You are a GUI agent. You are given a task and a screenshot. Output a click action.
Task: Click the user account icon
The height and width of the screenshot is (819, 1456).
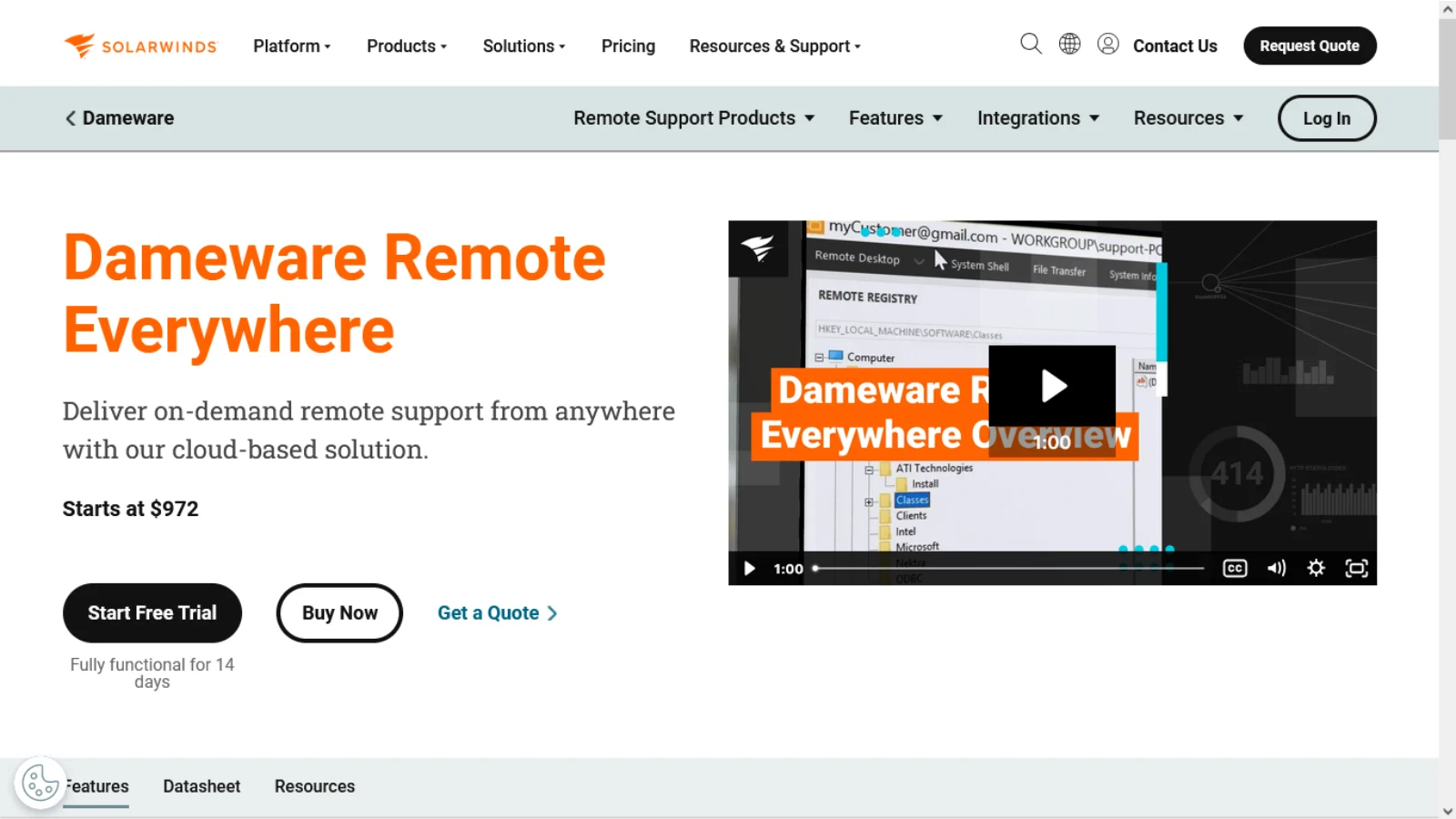coord(1107,44)
